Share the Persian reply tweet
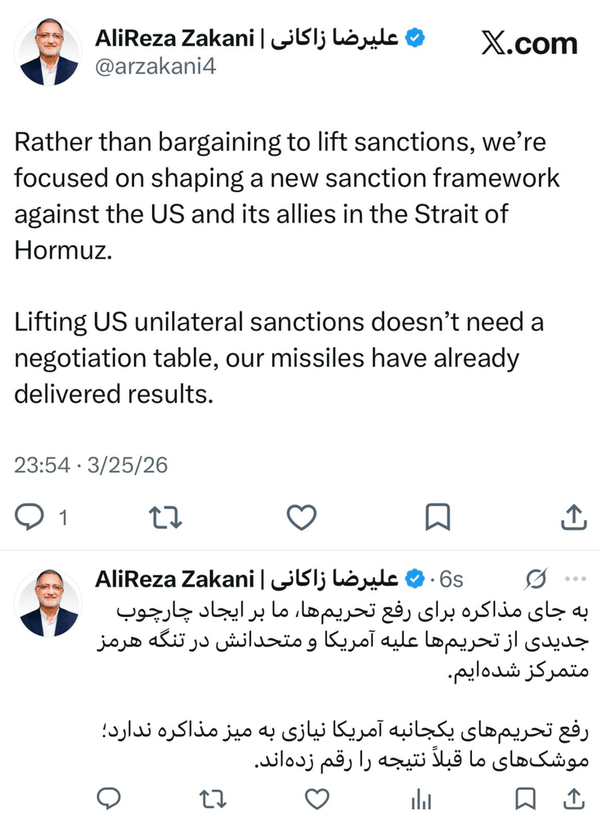600x837 pixels. 575,799
